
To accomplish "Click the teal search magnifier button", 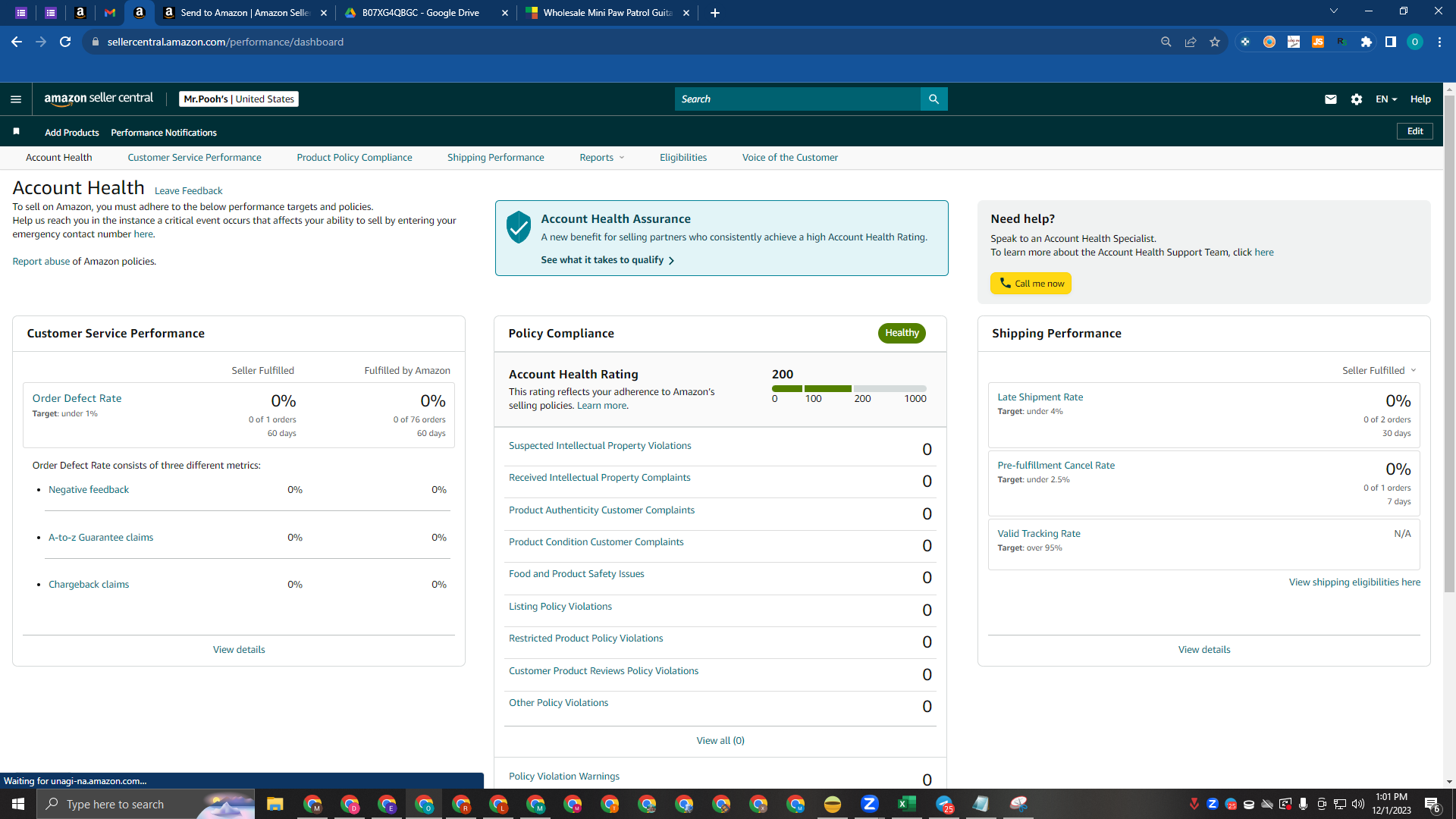I will (934, 99).
